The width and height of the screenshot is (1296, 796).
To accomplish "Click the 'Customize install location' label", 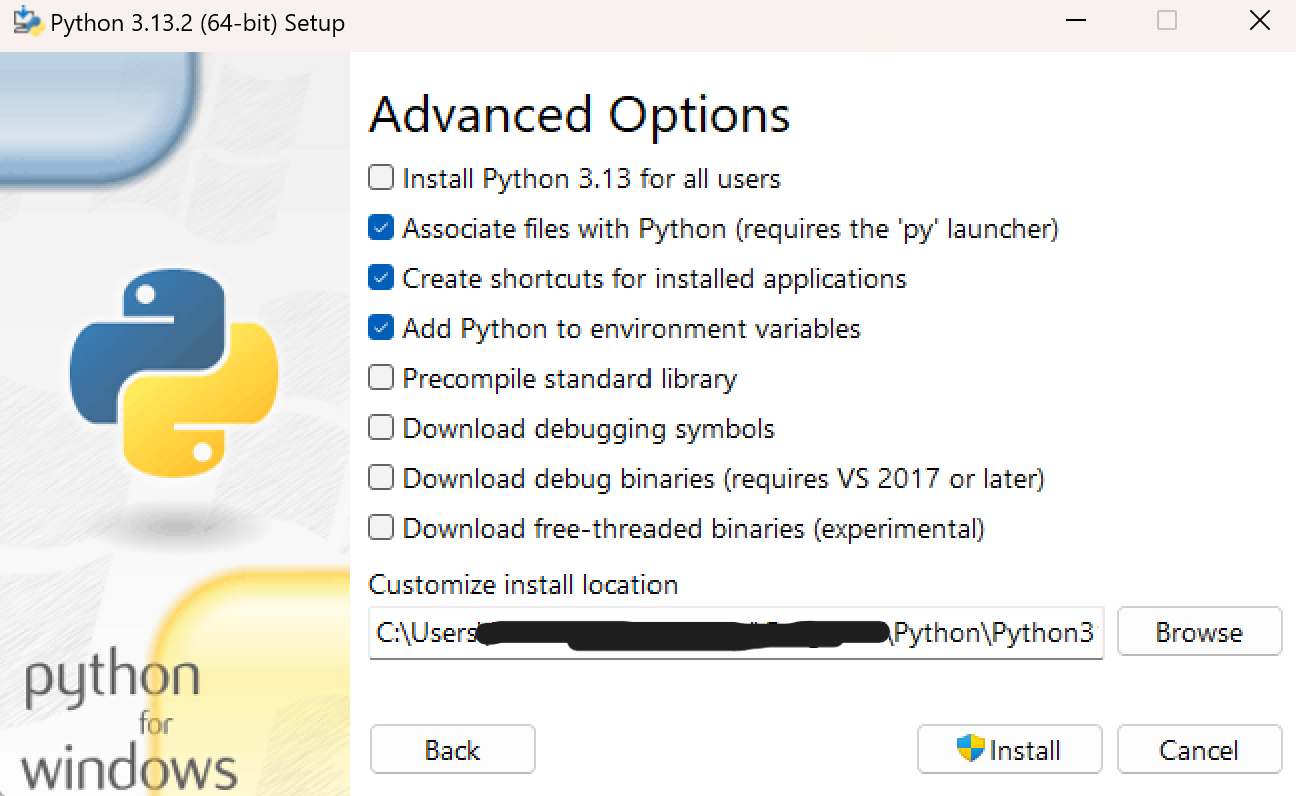I will coord(523,585).
